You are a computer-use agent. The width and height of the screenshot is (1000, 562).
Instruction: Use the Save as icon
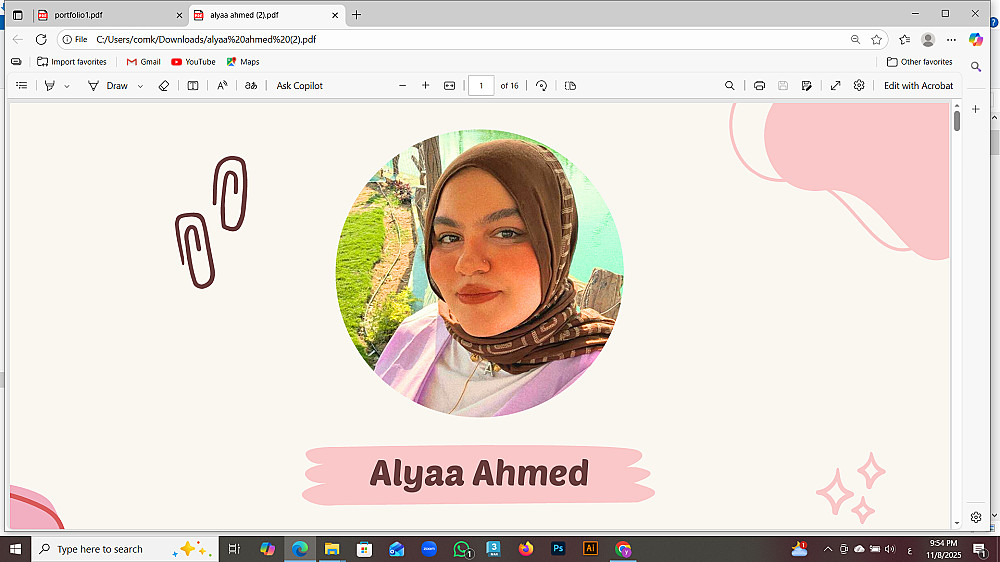coord(807,85)
